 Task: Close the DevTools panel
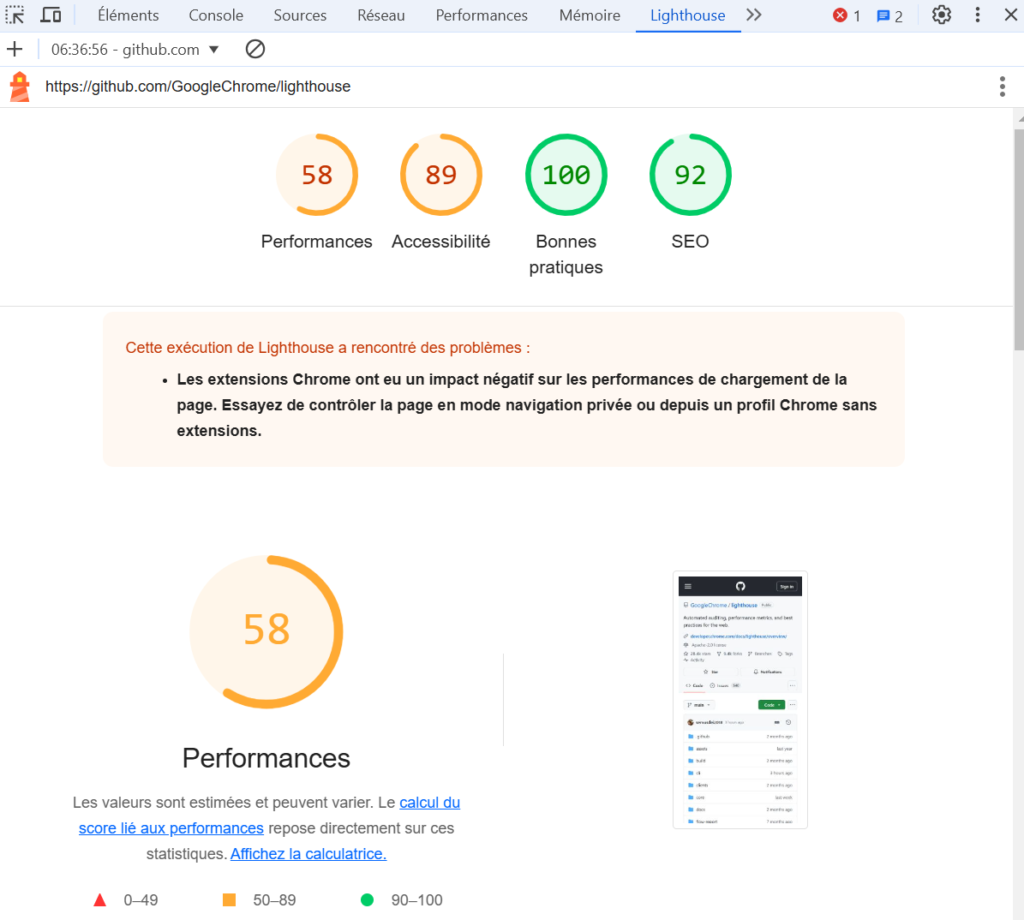(1010, 15)
